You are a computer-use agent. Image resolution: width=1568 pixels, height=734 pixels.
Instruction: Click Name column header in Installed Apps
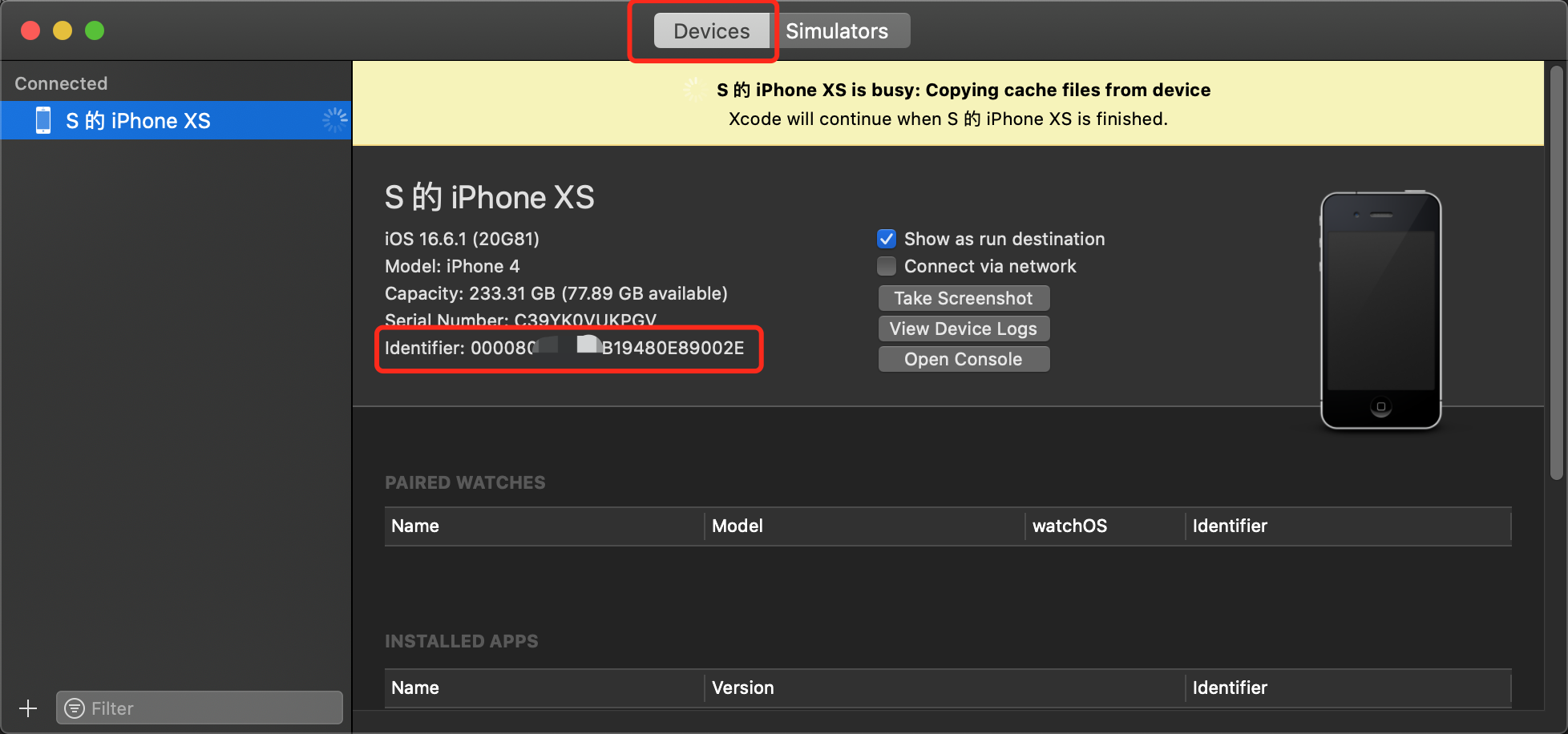tap(544, 688)
